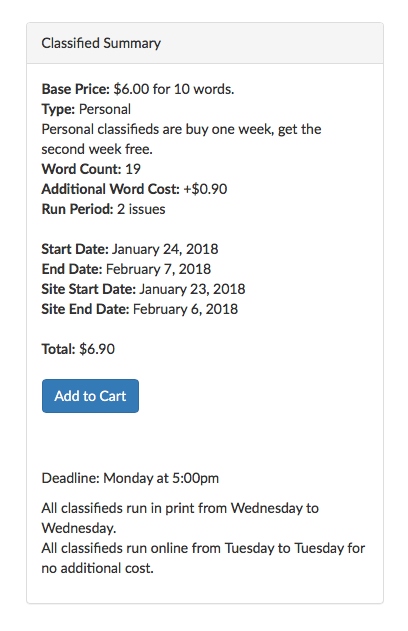Click the Classified Summary panel heading

101,43
